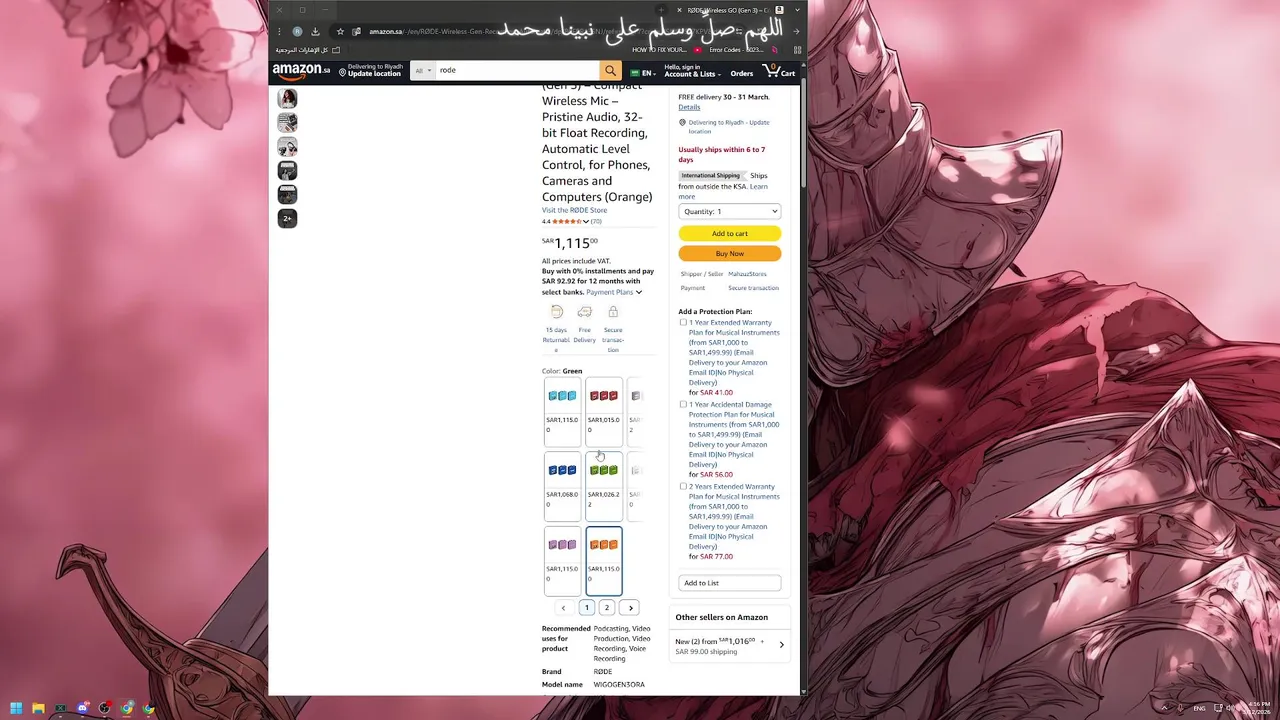Screen dimensions: 1280x720
Task: Click the MahaazStores seller link
Action: point(747,274)
